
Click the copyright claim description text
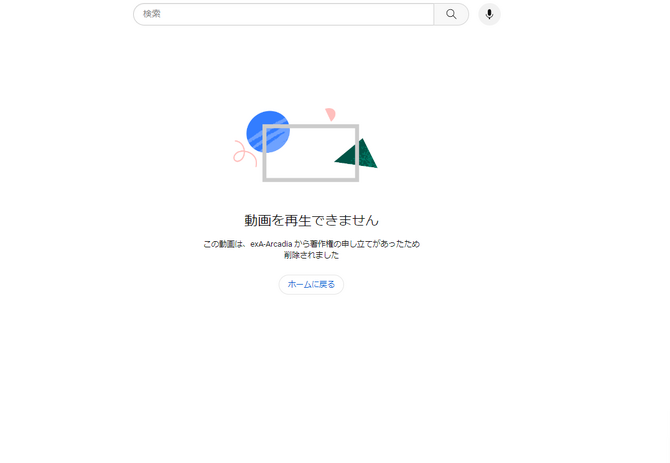pyautogui.click(x=311, y=249)
